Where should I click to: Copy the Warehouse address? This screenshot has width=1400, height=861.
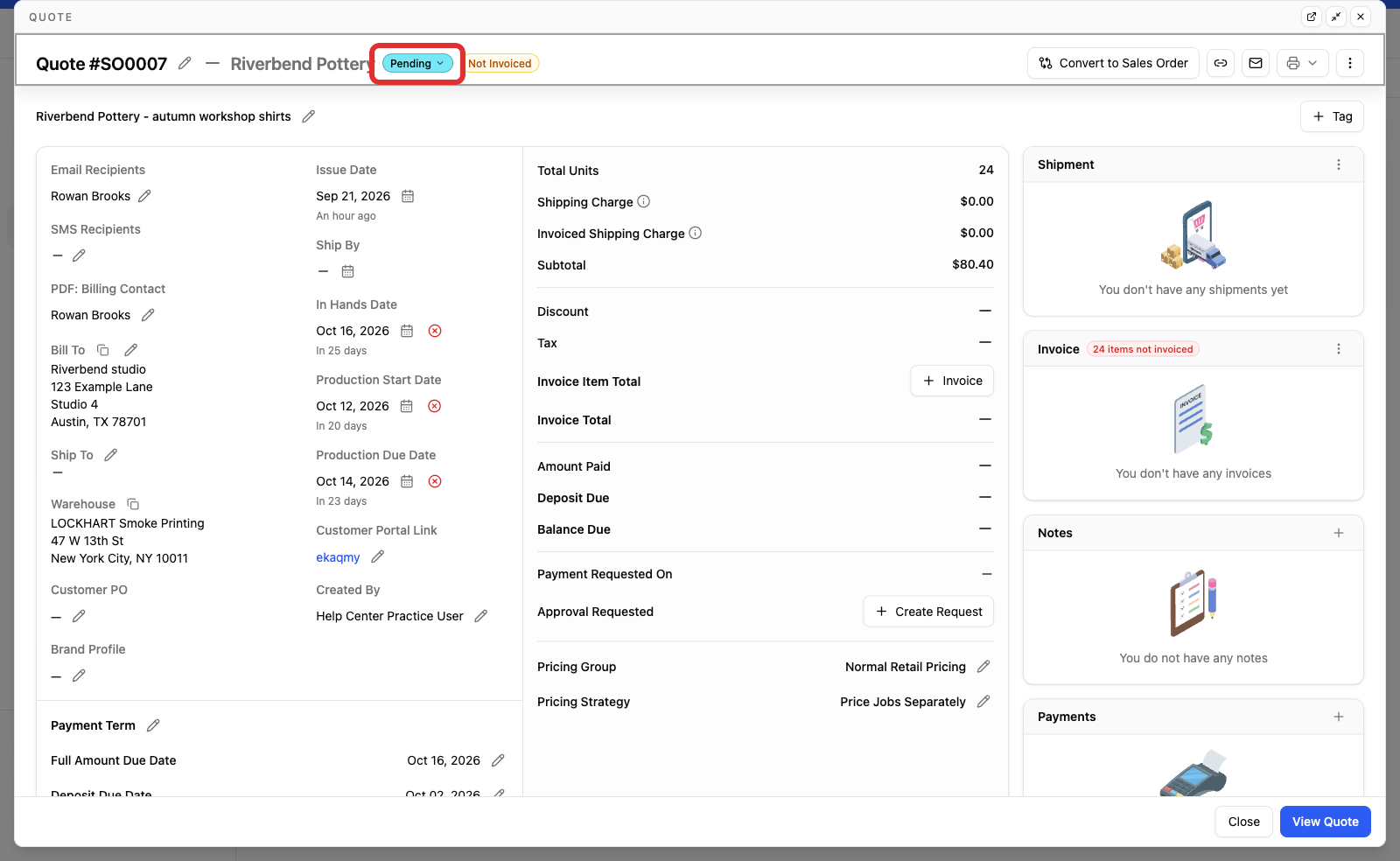click(x=133, y=504)
